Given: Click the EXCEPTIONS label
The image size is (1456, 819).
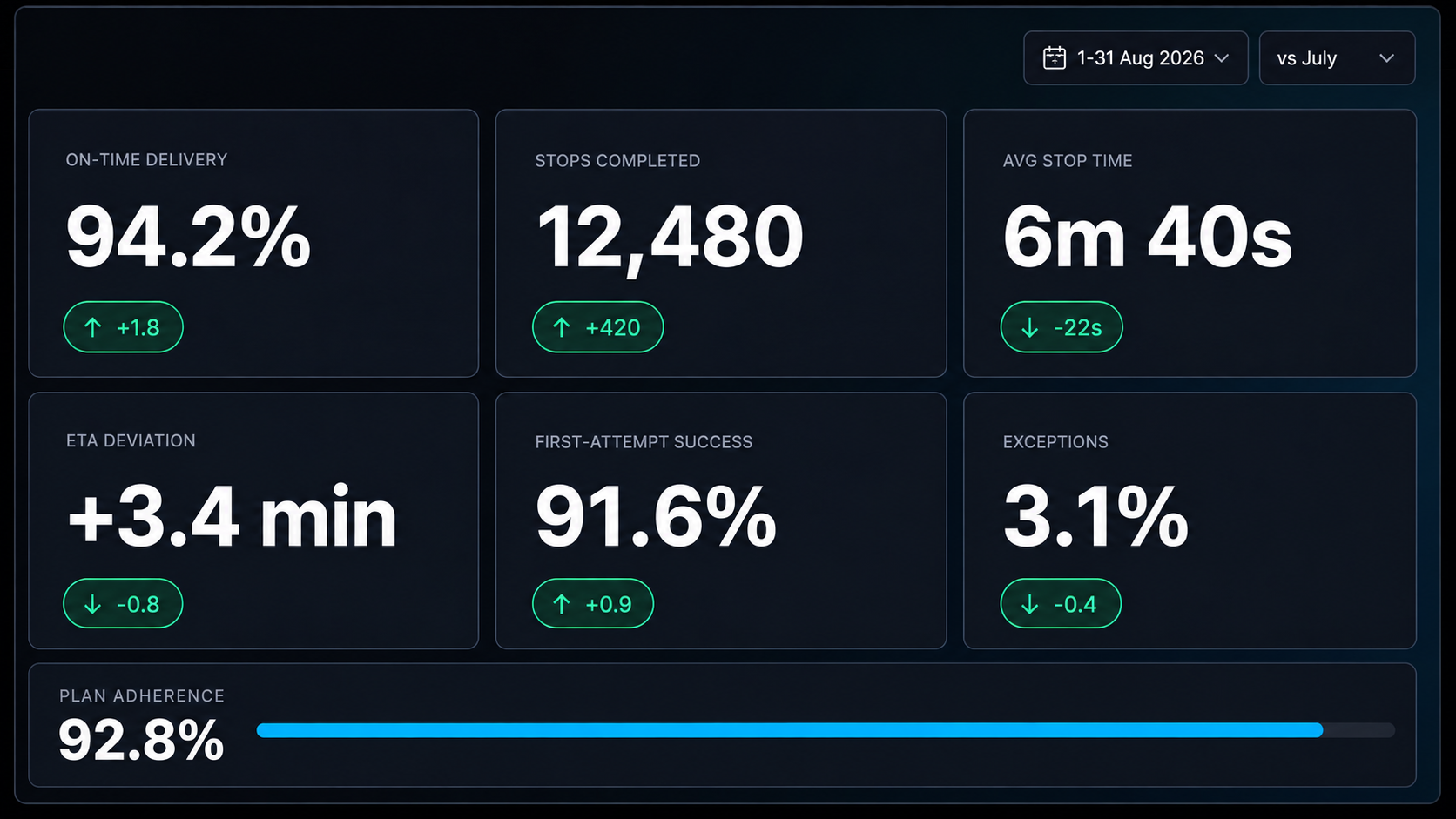Looking at the screenshot, I should (x=1055, y=442).
